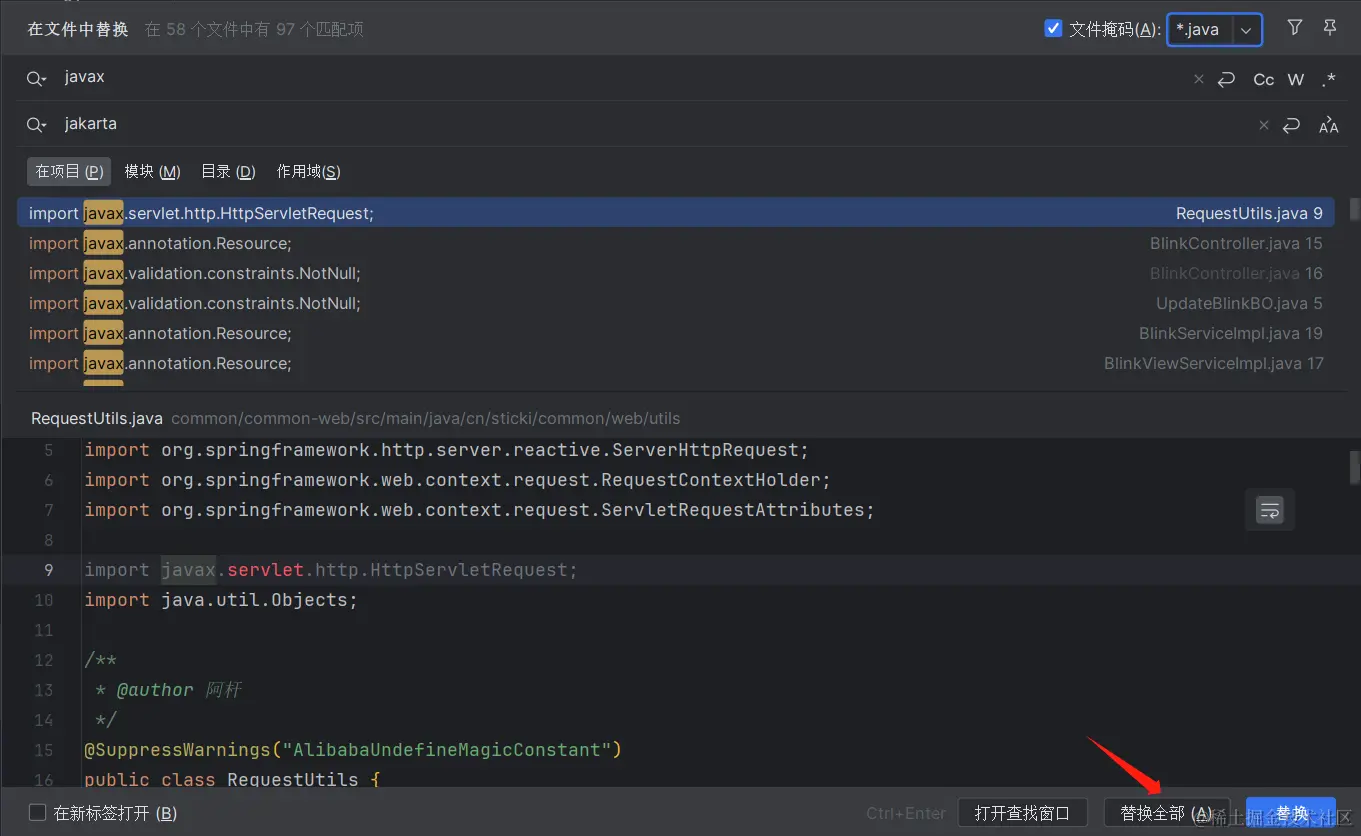Uncheck the 文件掩码 checkbox
Screen dimensions: 1361x836
pos(1053,28)
